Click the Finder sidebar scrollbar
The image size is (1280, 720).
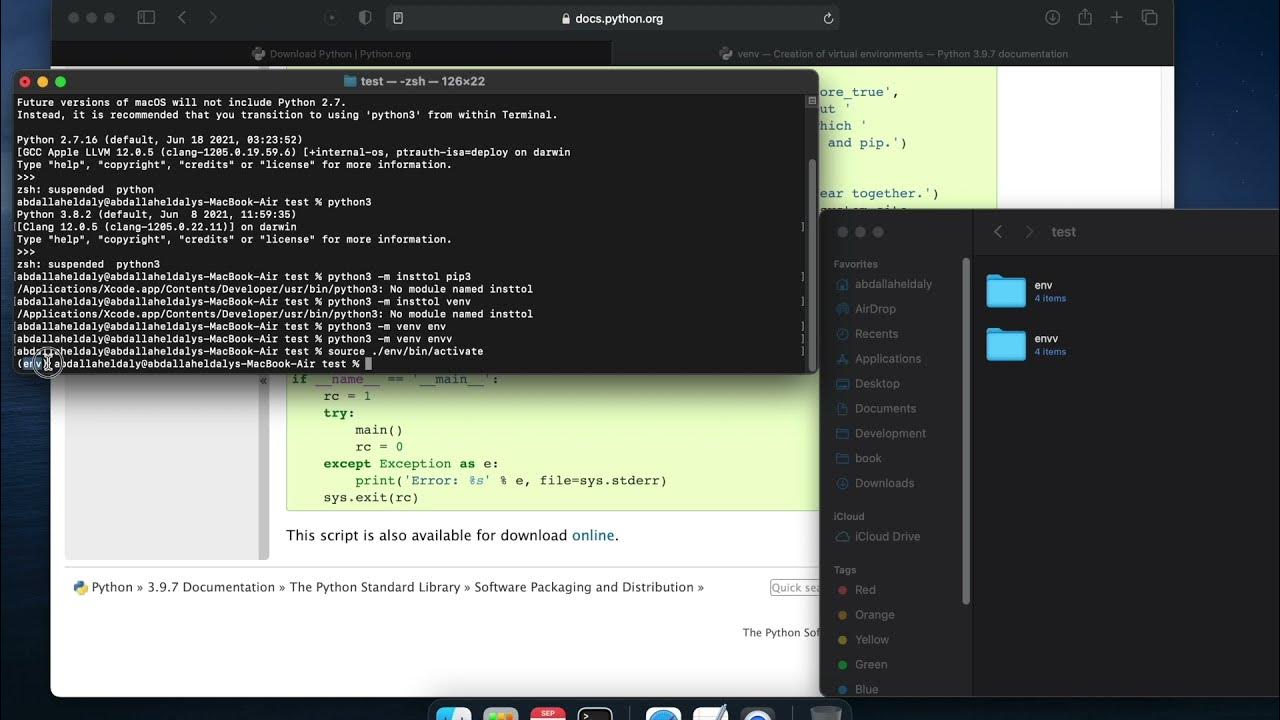tap(966, 430)
